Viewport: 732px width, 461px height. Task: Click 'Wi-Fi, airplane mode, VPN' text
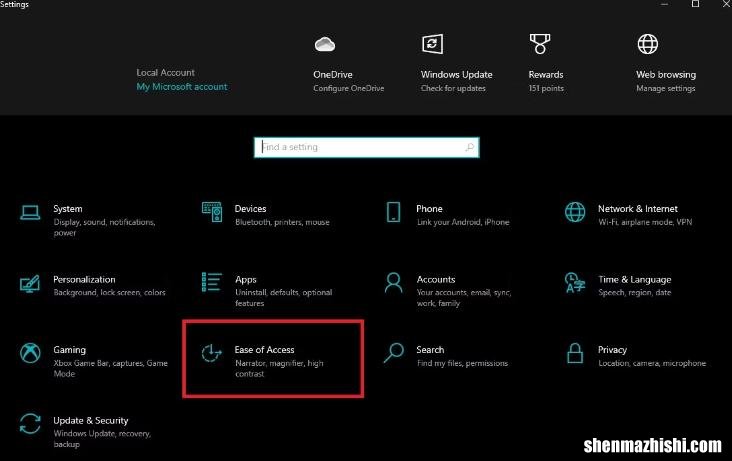(645, 222)
